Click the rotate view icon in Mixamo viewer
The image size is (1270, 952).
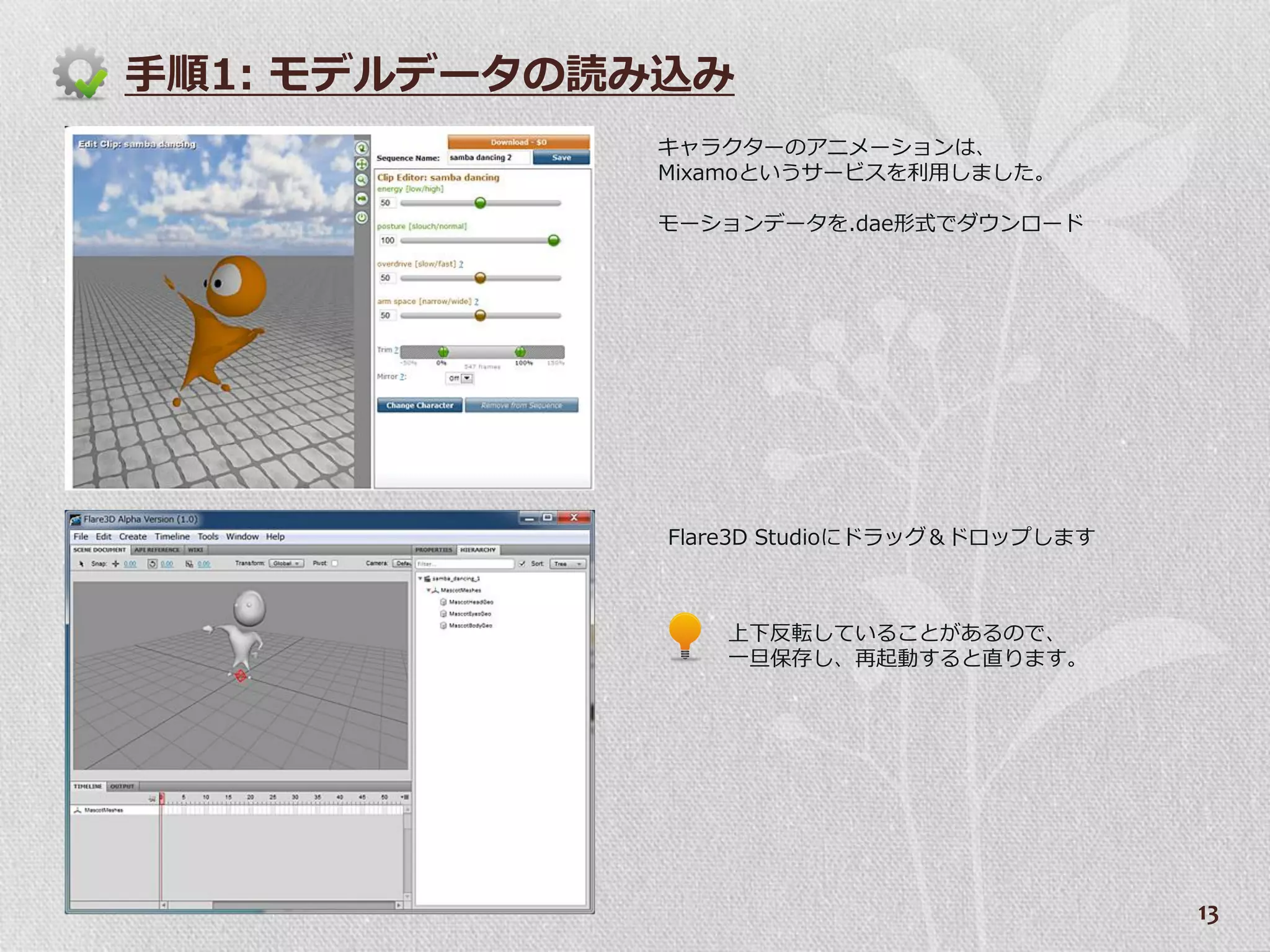(362, 148)
